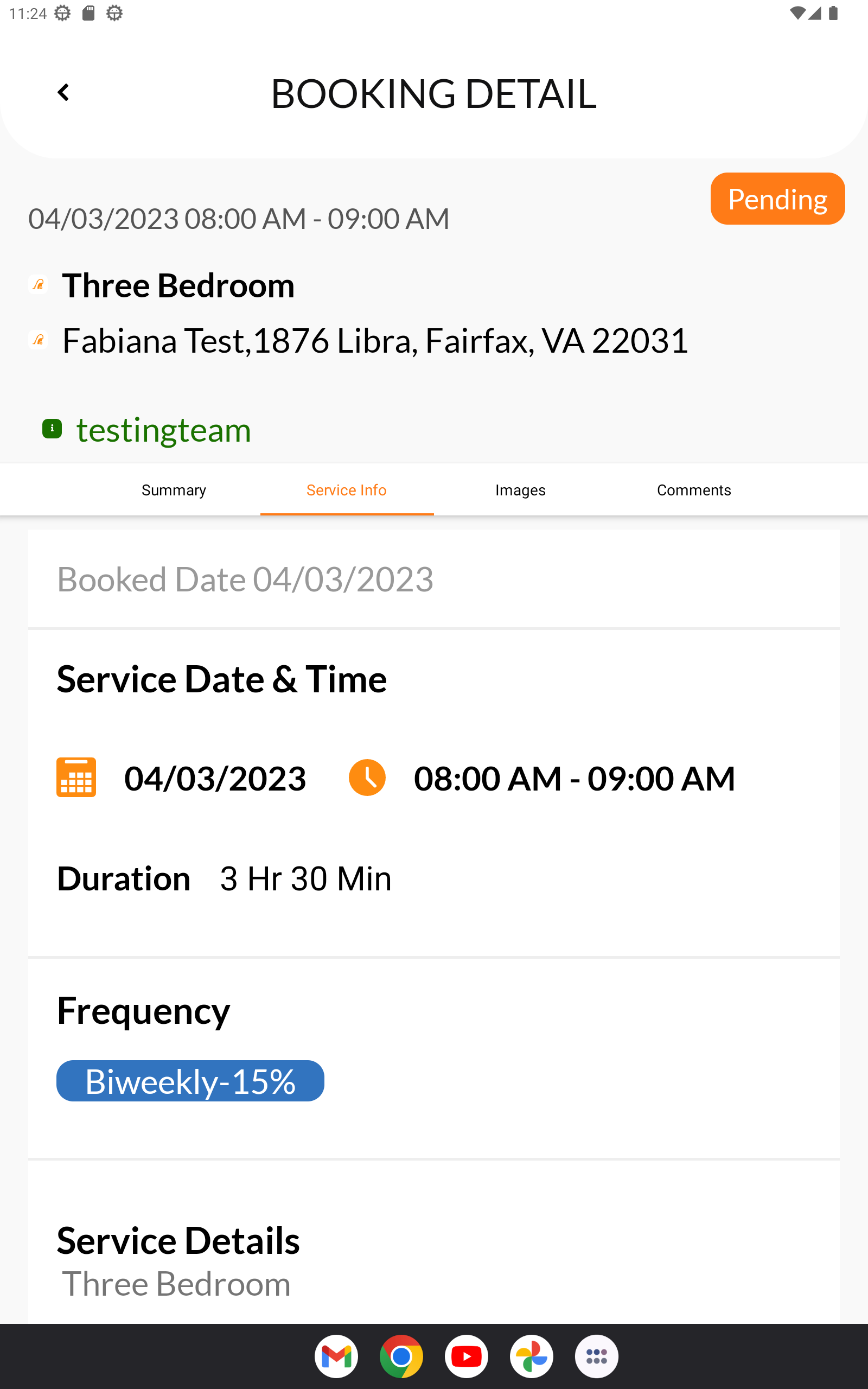Tap the Biweekly-15% frequency chip

(x=190, y=1081)
